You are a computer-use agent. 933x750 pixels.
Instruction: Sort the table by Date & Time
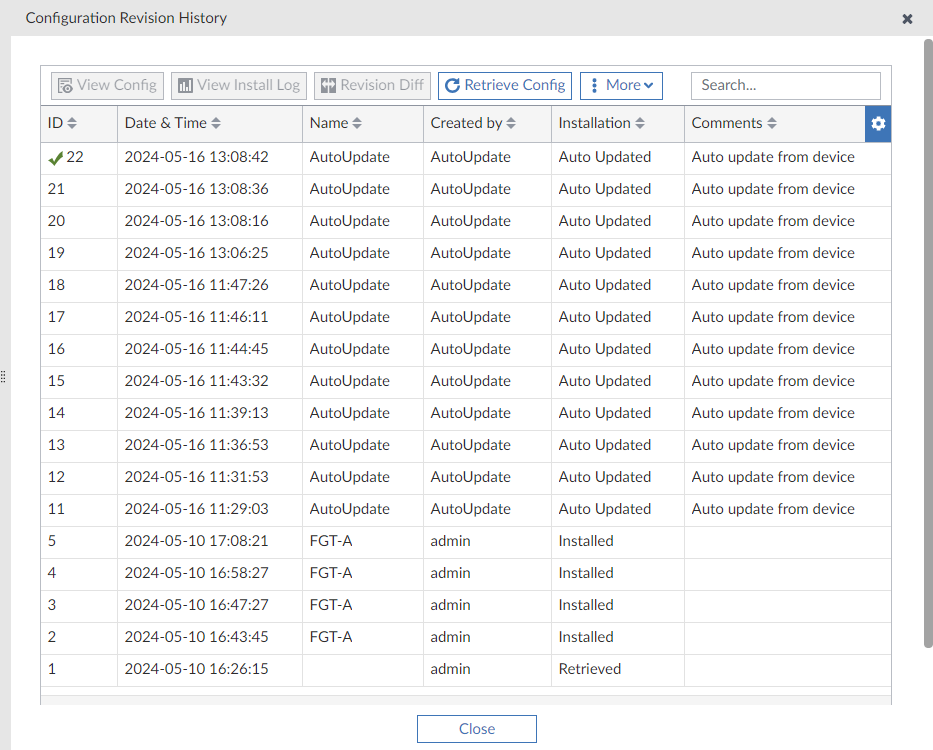coord(216,124)
